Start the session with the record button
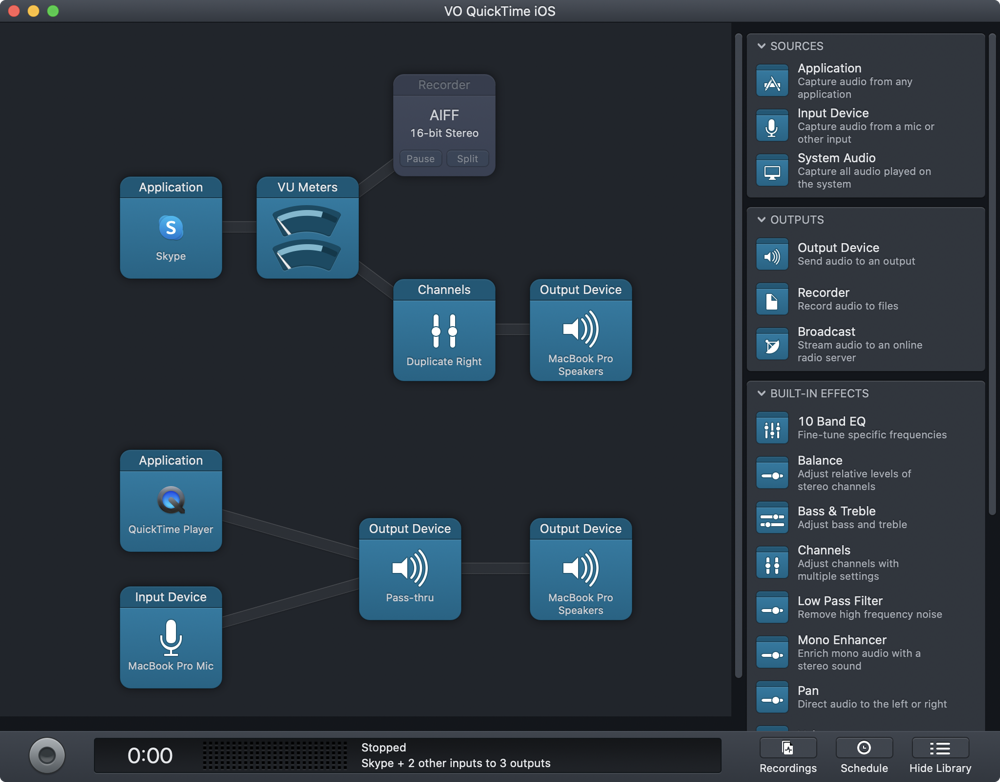Screen dimensions: 1000x782 tap(47, 754)
